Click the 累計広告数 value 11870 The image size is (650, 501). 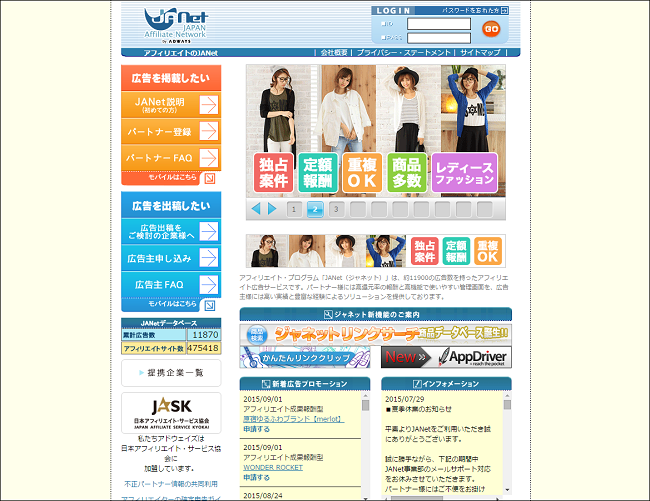(205, 335)
